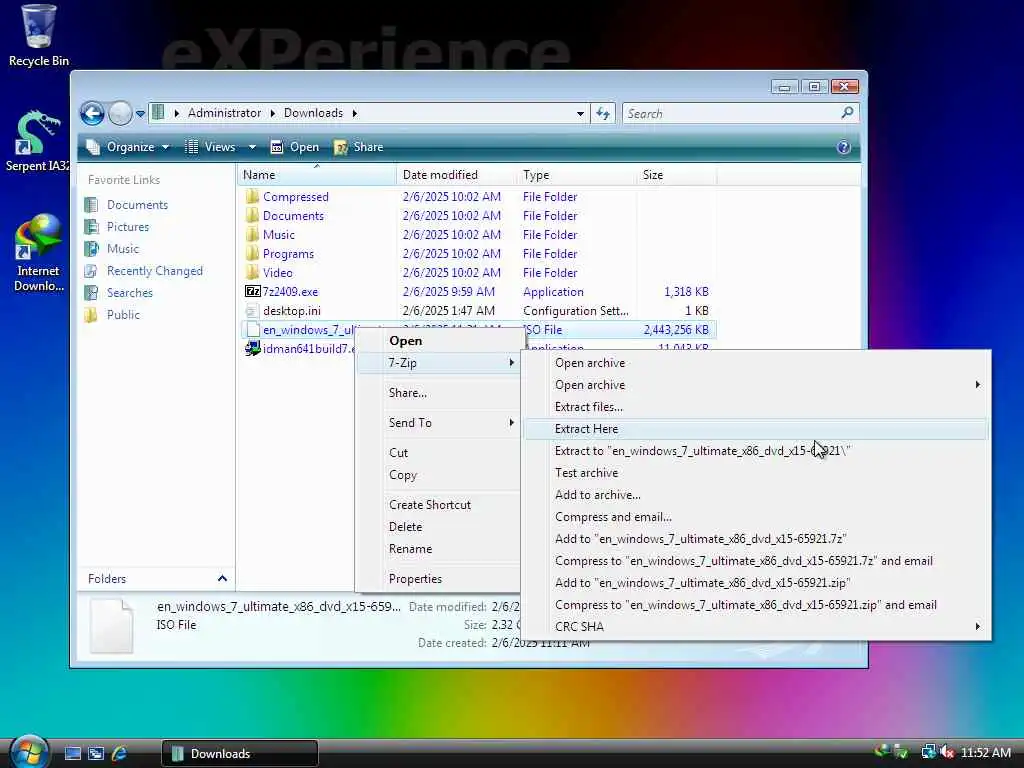Open the Recently Changed favorite link
Screen dimensions: 1024x768
coord(155,271)
